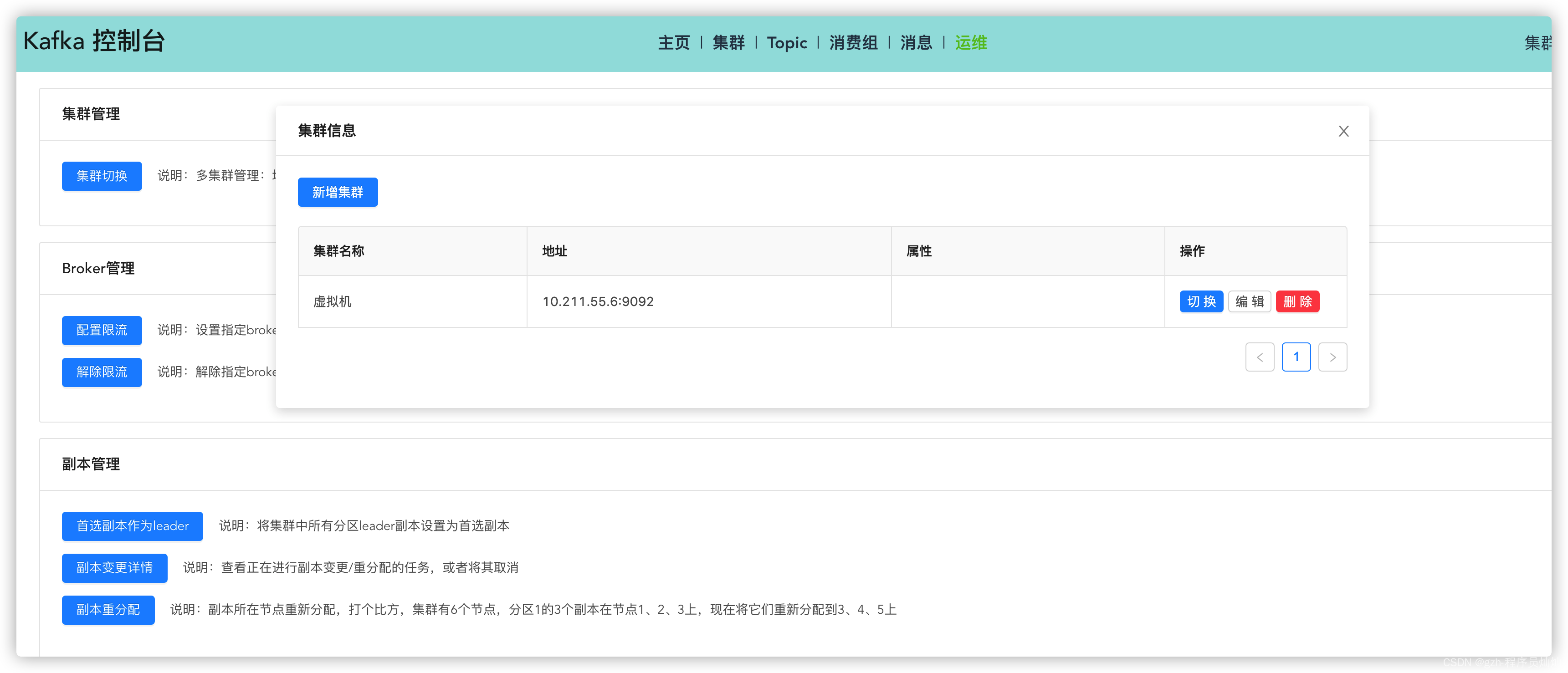The image size is (1568, 673).
Task: Click the Broker管理 section heading
Action: click(98, 268)
